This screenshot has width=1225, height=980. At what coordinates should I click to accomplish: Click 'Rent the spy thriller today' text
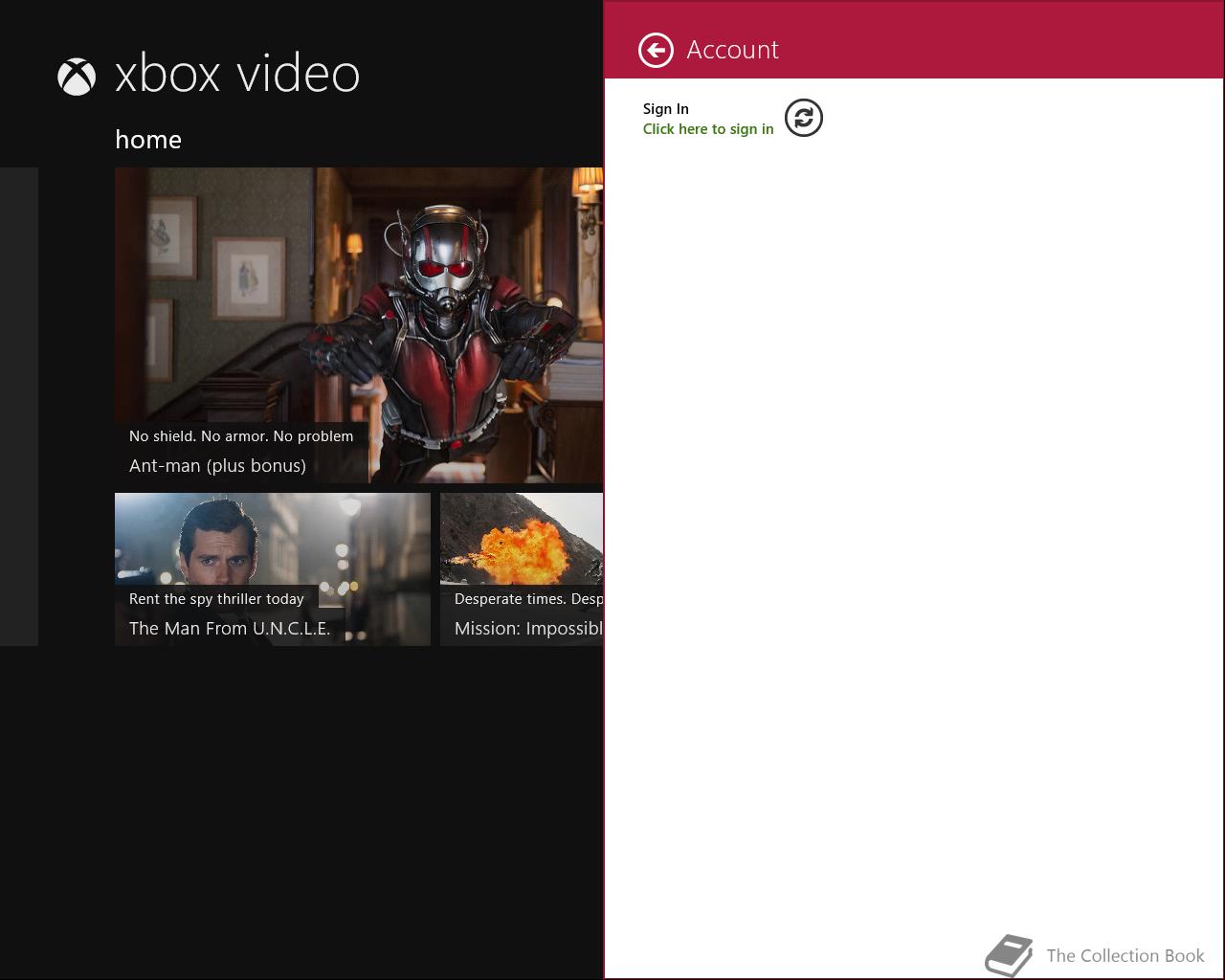216,599
